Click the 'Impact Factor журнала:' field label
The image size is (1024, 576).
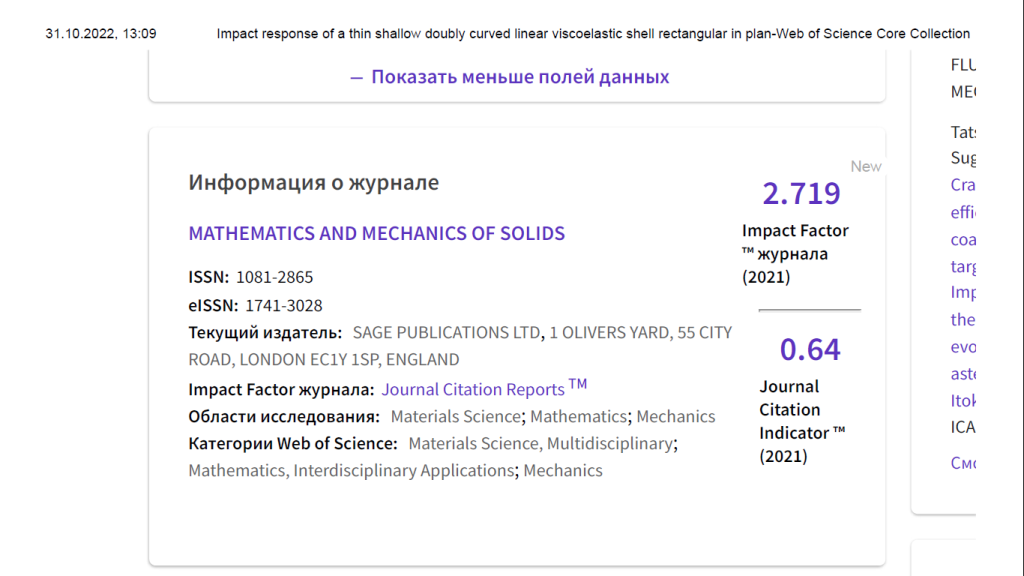click(x=281, y=389)
